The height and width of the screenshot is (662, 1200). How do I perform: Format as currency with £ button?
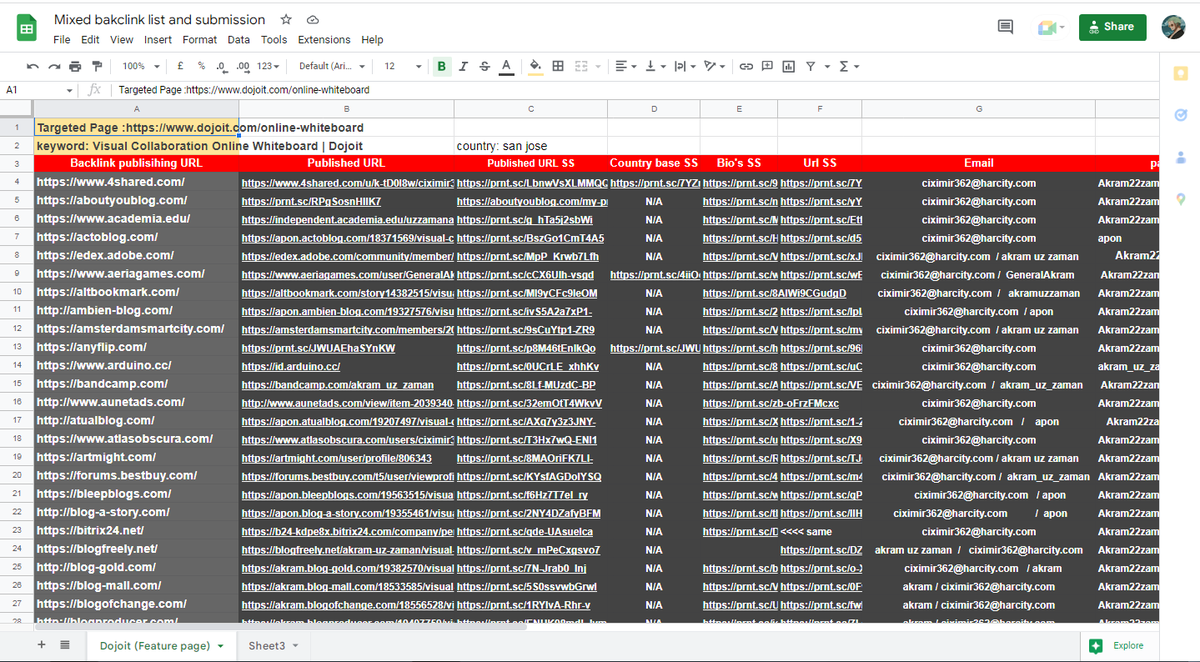click(x=179, y=66)
